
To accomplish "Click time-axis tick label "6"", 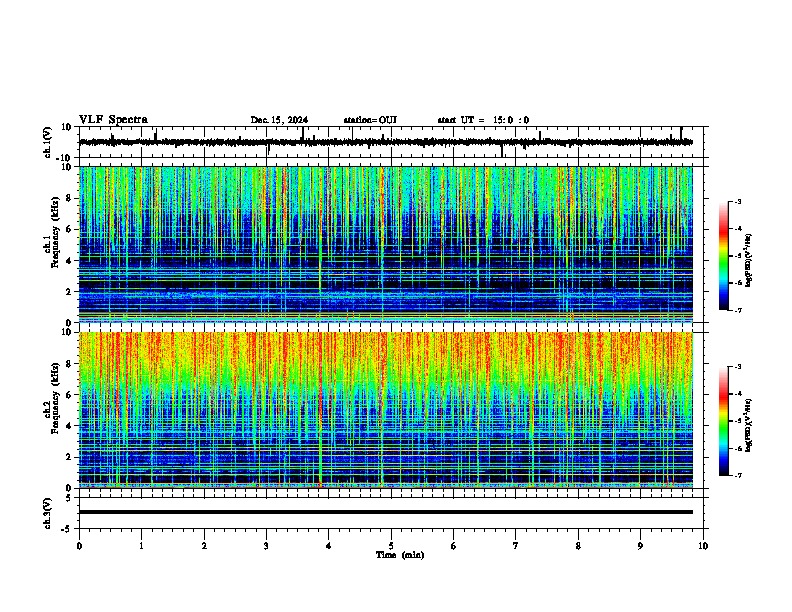I will click(x=454, y=546).
